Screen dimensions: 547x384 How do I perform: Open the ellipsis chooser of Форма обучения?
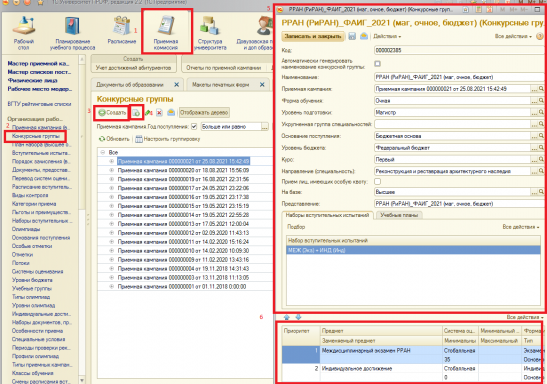[534, 101]
